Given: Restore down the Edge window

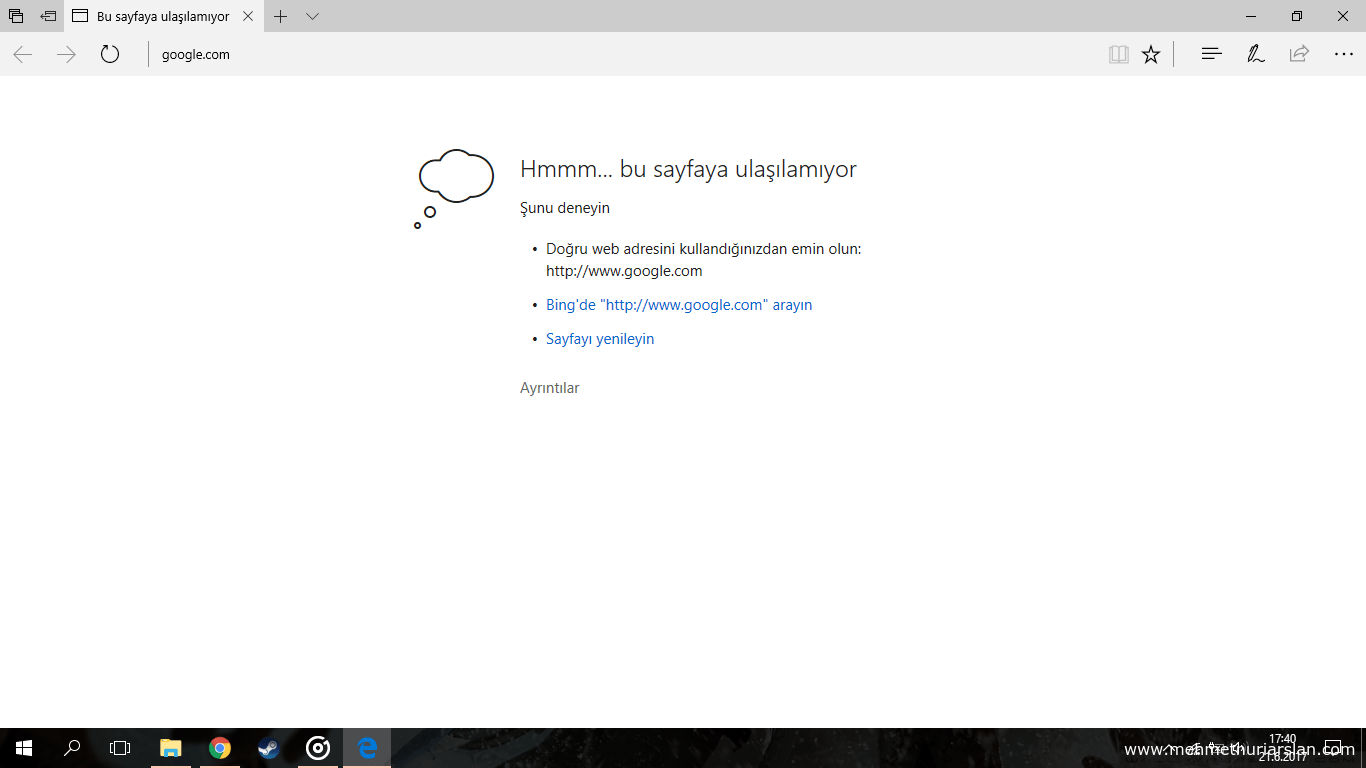Looking at the screenshot, I should pos(1297,16).
